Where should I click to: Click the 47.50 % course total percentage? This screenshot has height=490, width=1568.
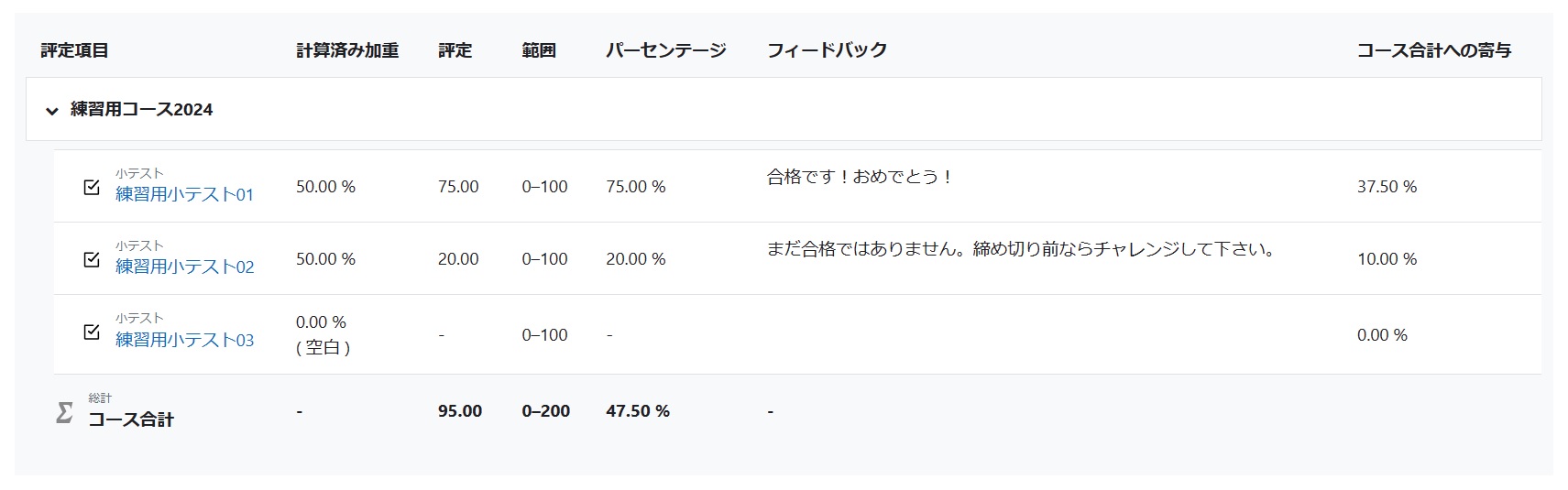point(638,411)
